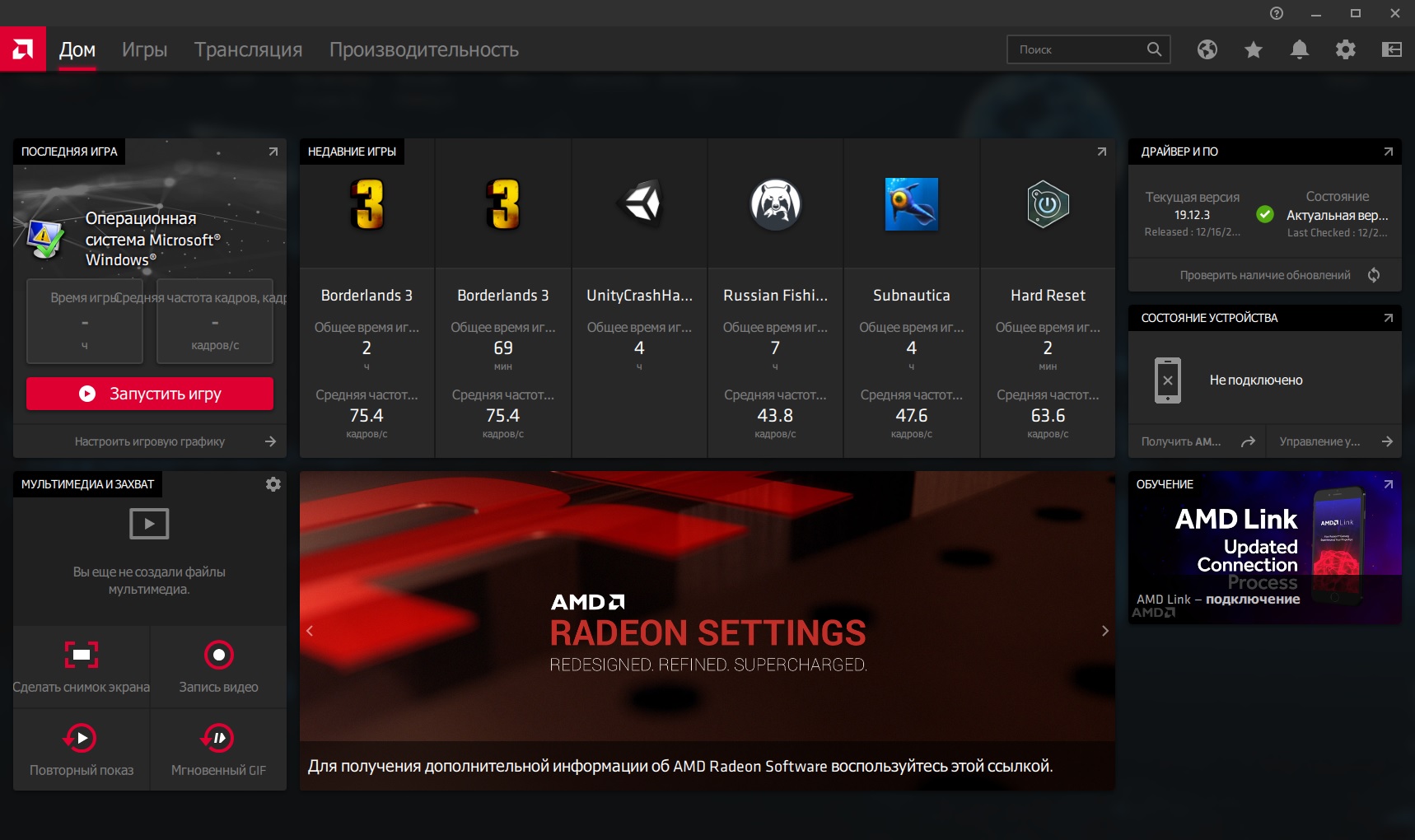
Task: Open settings gear in top bar
Action: point(1346,49)
